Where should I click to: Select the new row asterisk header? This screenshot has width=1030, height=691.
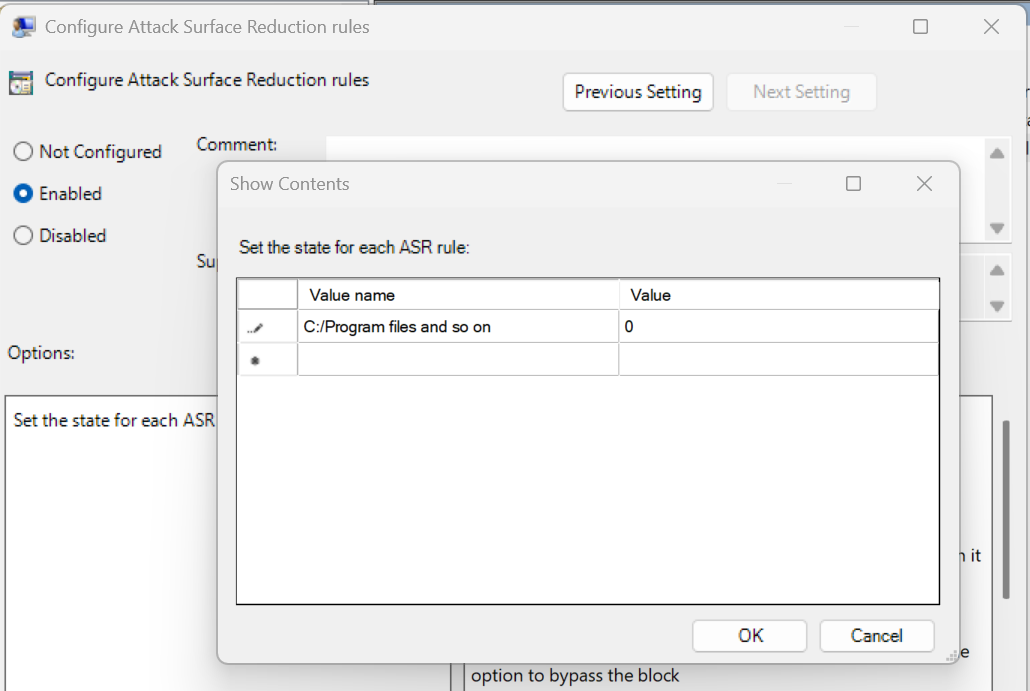[x=267, y=359]
